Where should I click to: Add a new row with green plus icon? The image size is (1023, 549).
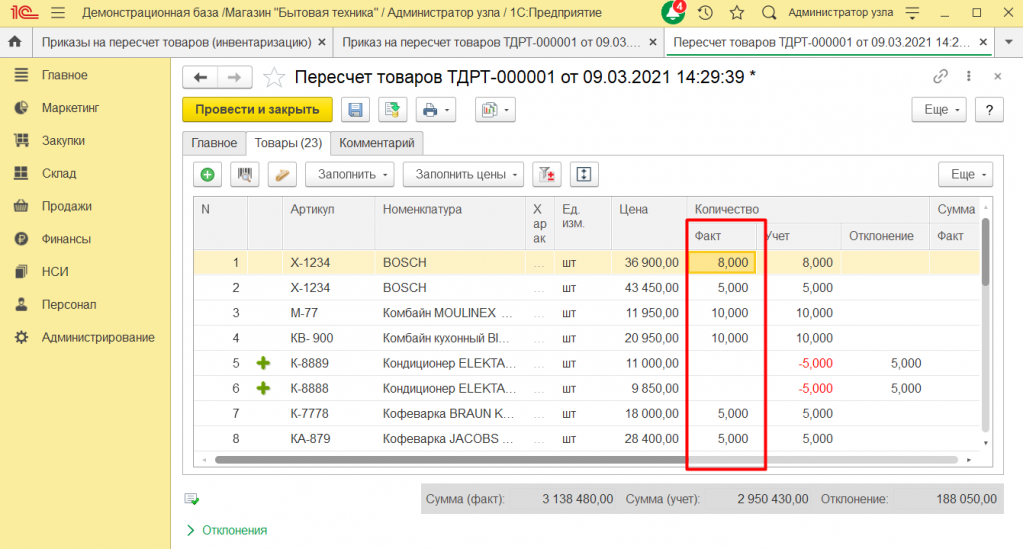207,174
